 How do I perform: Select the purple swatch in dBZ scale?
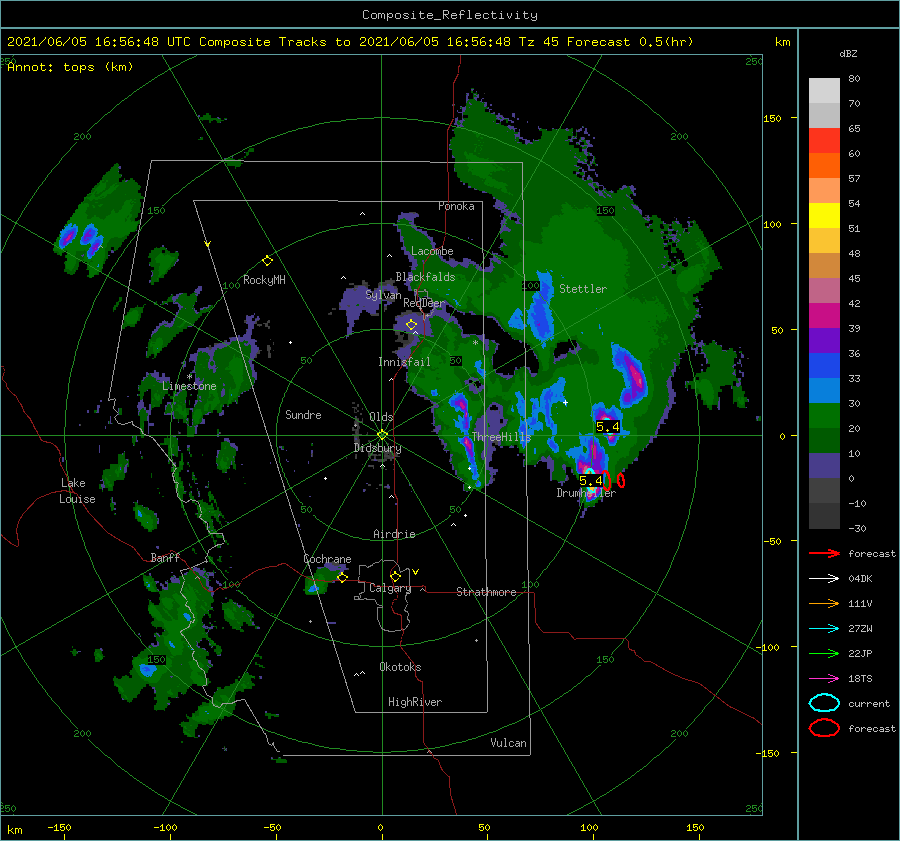tap(824, 341)
